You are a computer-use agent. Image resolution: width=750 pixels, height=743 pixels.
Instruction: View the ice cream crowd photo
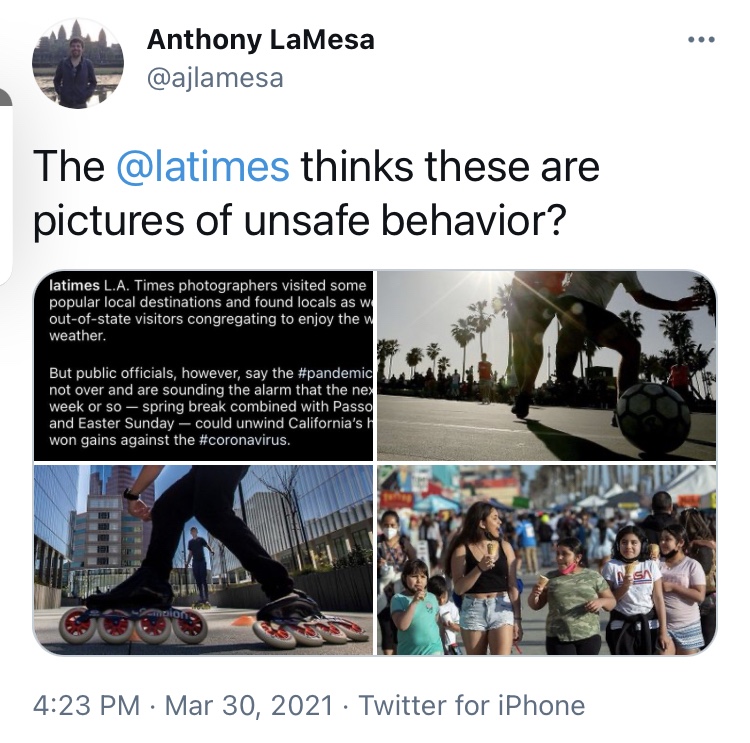coord(547,560)
